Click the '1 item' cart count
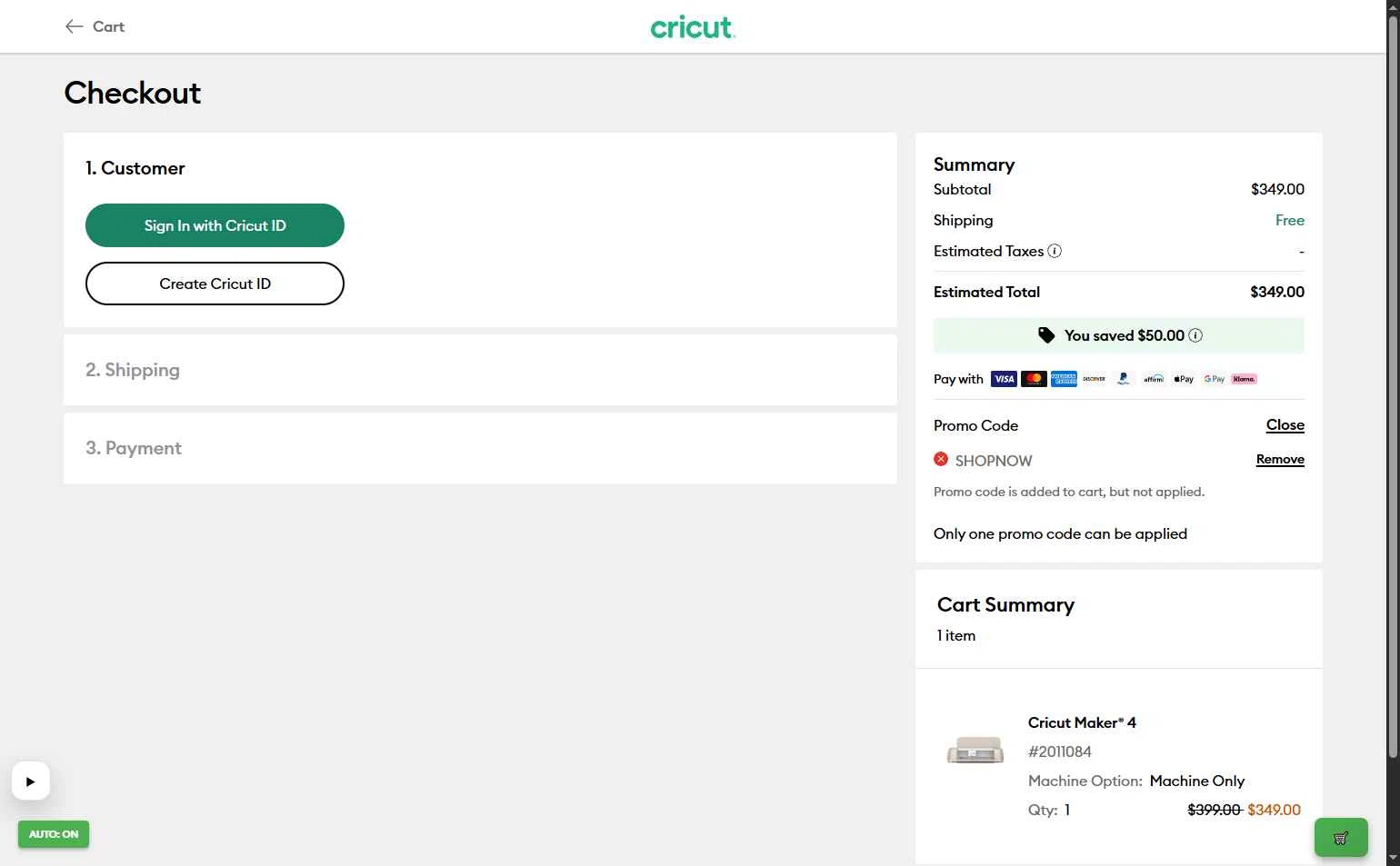This screenshot has width=1400, height=866. click(x=956, y=635)
